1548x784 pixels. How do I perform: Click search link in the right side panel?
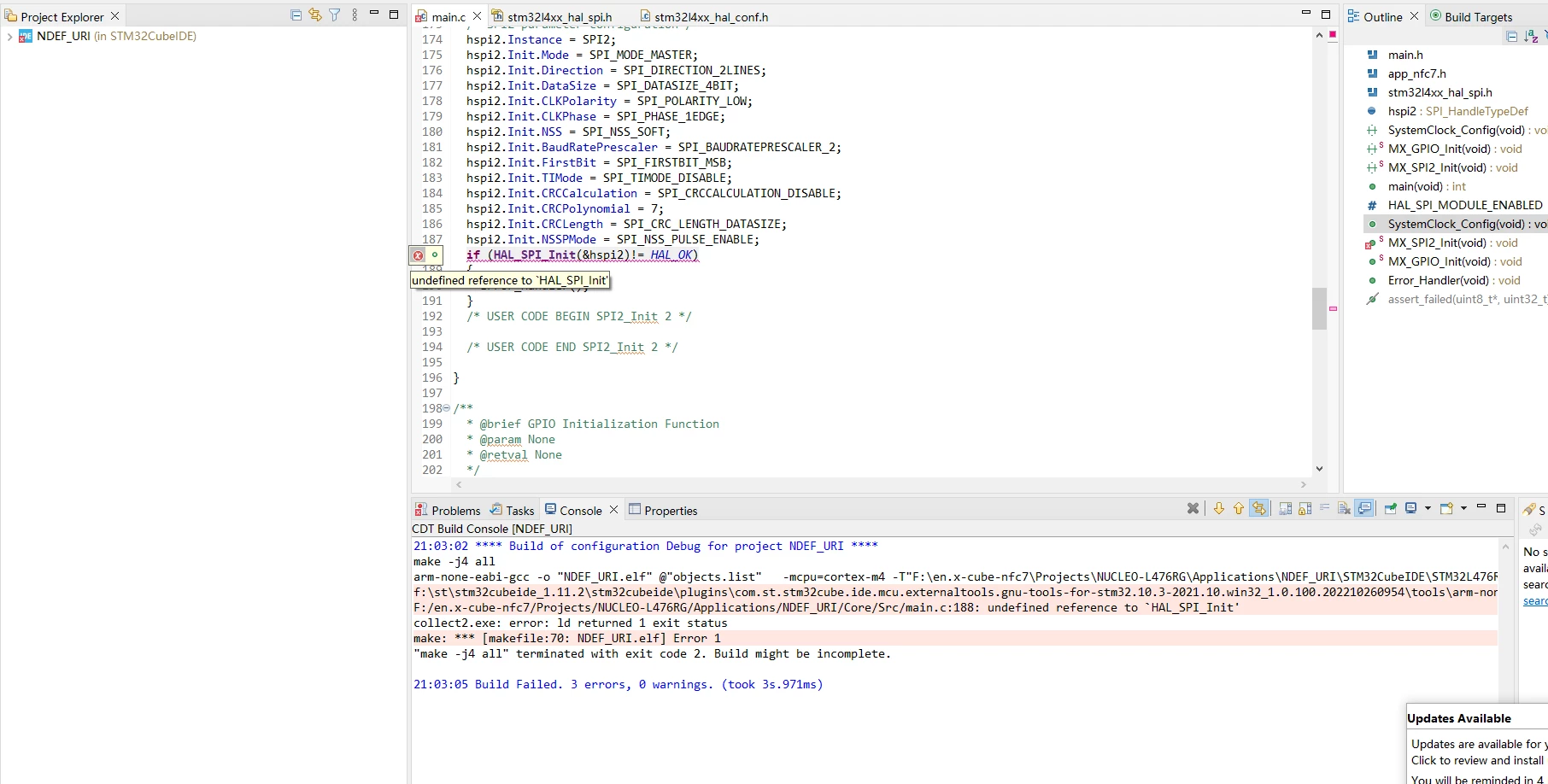click(x=1535, y=601)
